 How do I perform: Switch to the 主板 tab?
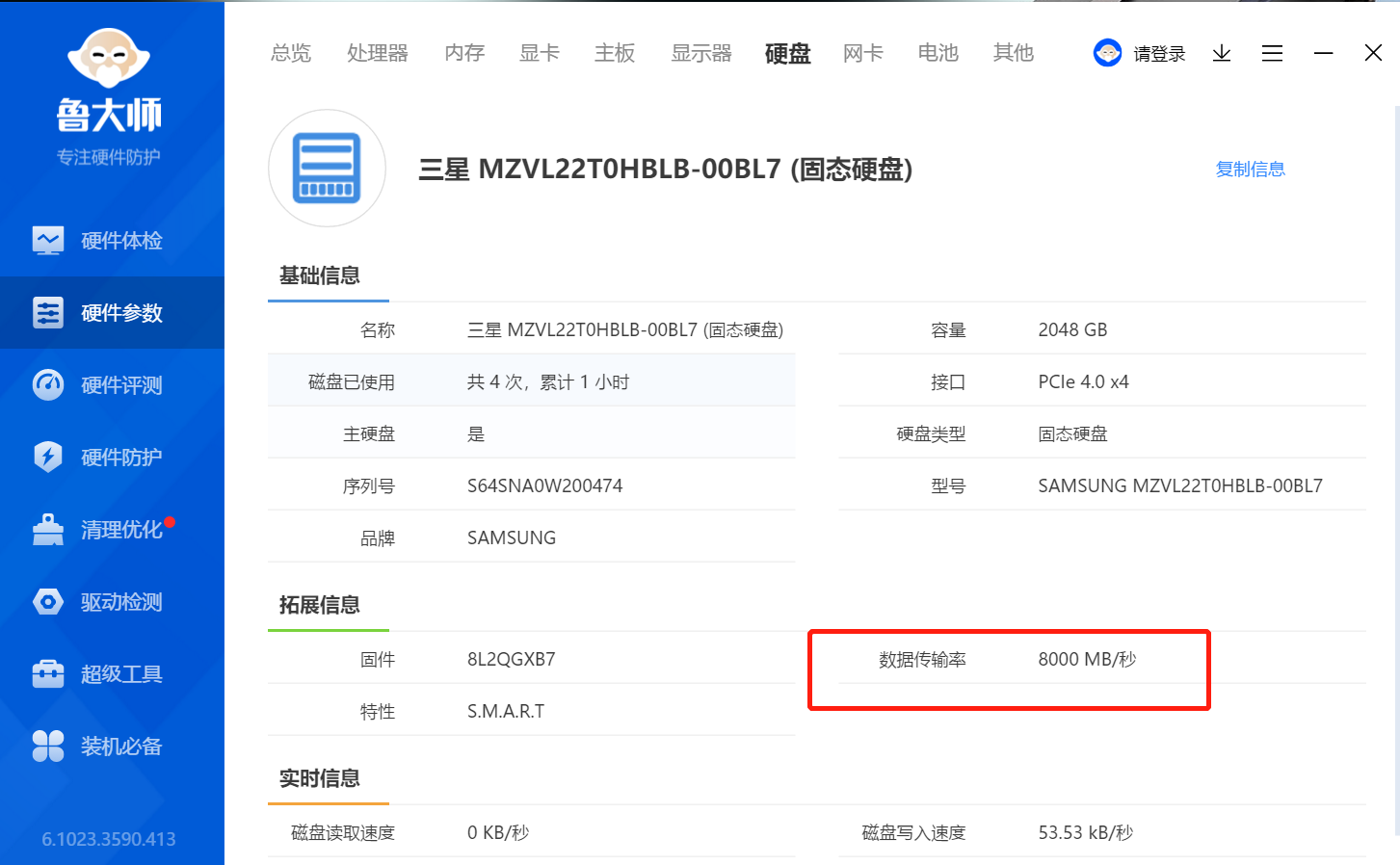pyautogui.click(x=615, y=53)
